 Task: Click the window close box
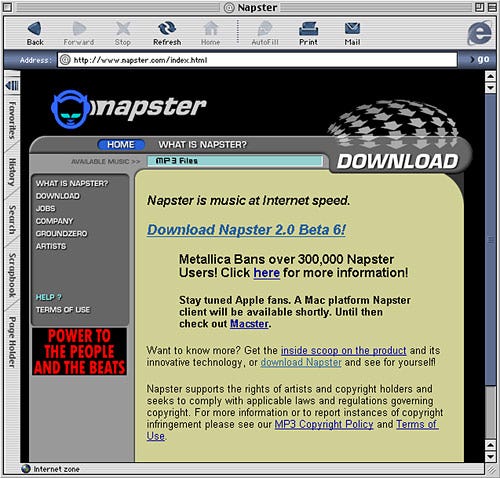[7, 7]
